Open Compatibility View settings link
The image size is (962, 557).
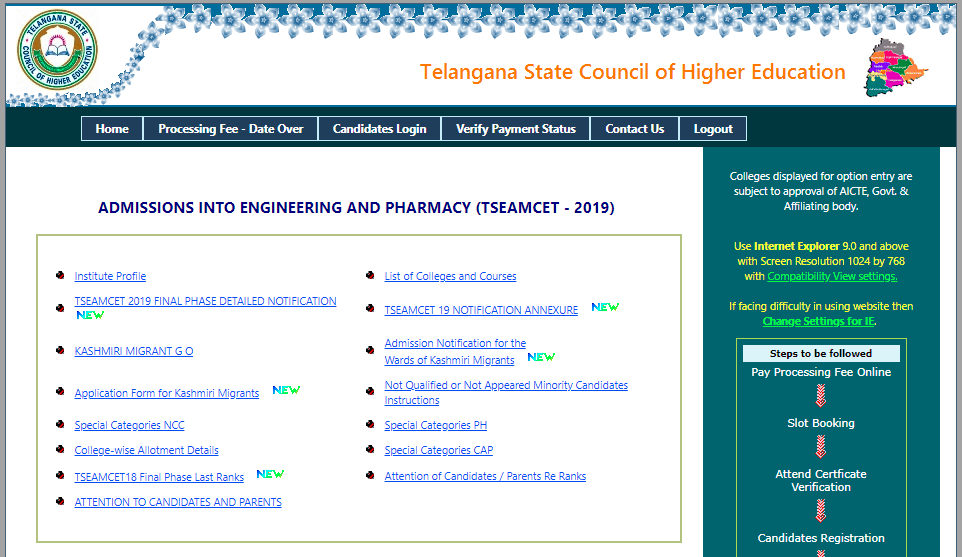click(x=832, y=276)
